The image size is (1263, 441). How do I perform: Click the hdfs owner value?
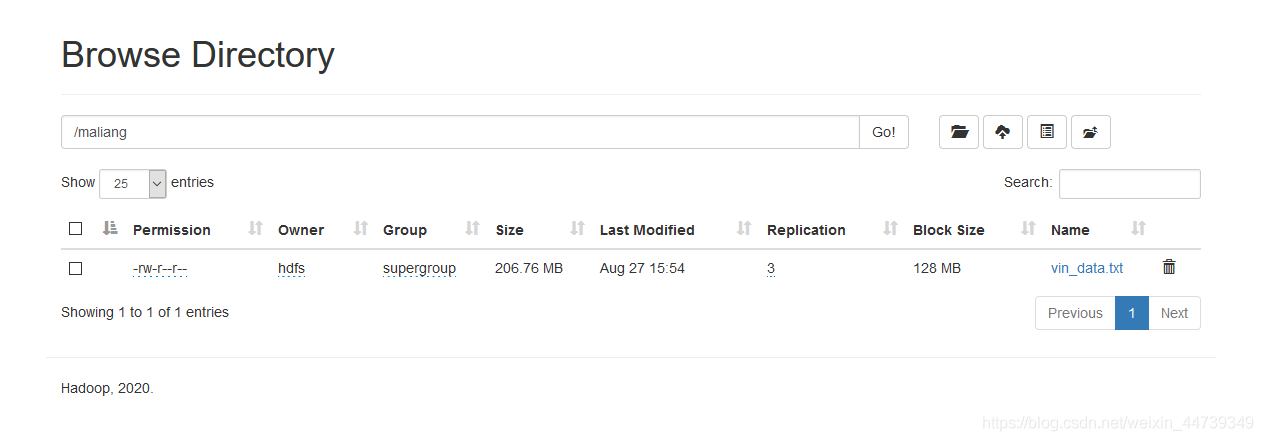291,268
